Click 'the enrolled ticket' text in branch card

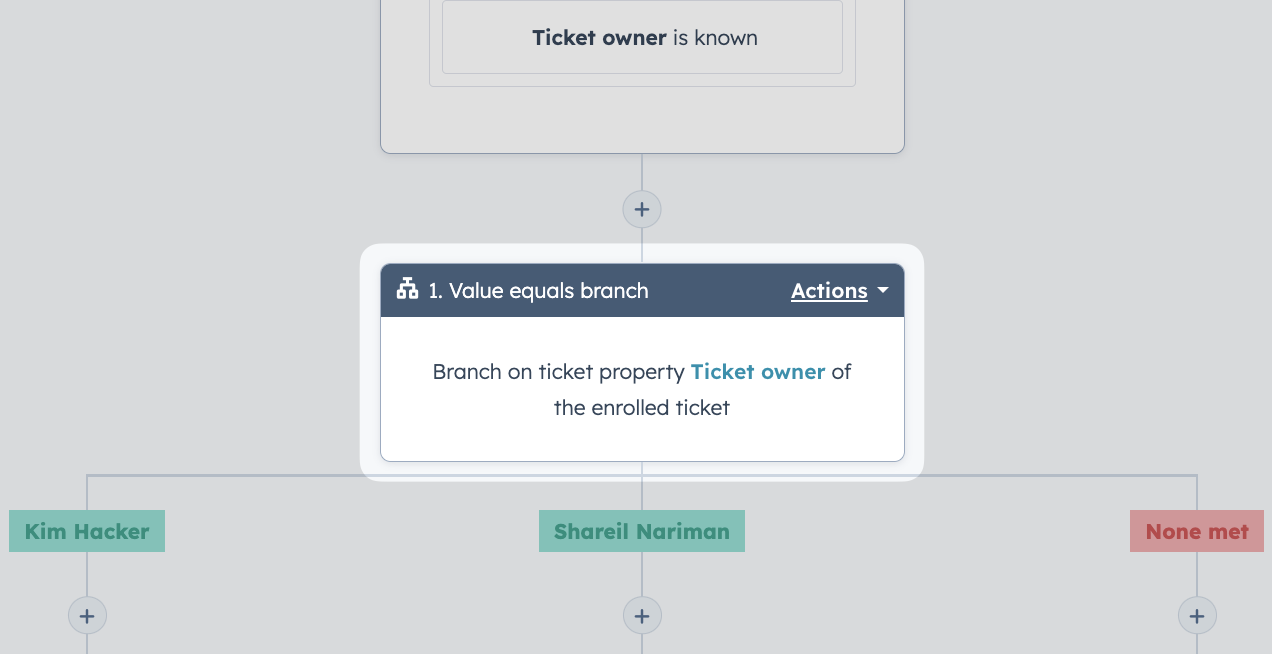pos(642,408)
